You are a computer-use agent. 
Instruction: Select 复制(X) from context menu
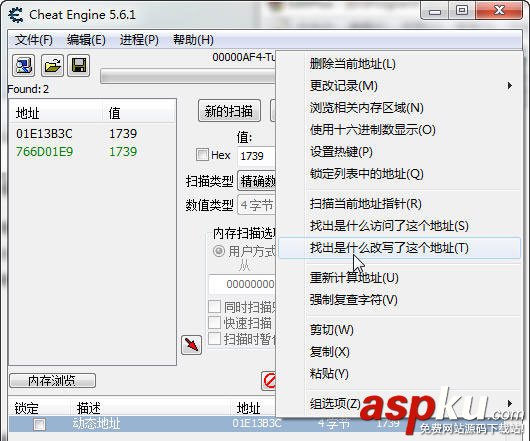point(399,352)
